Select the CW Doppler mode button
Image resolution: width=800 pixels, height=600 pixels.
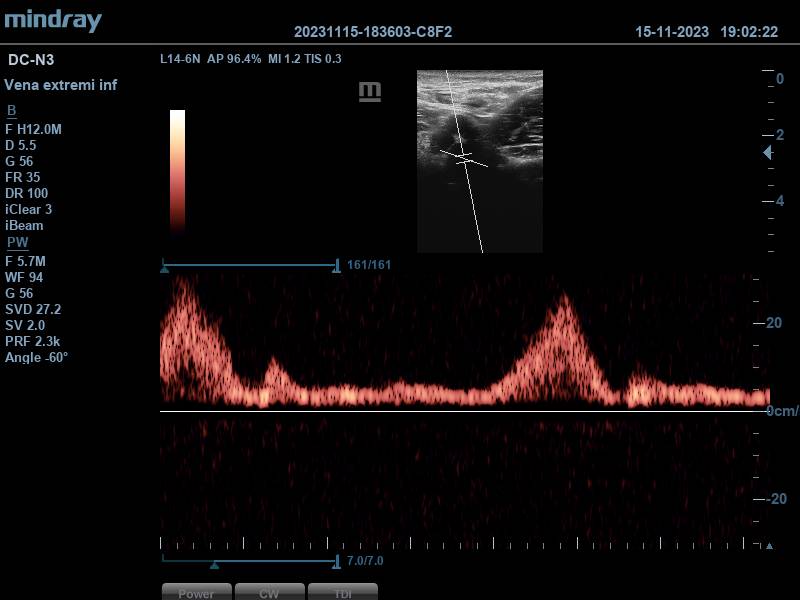[269, 592]
